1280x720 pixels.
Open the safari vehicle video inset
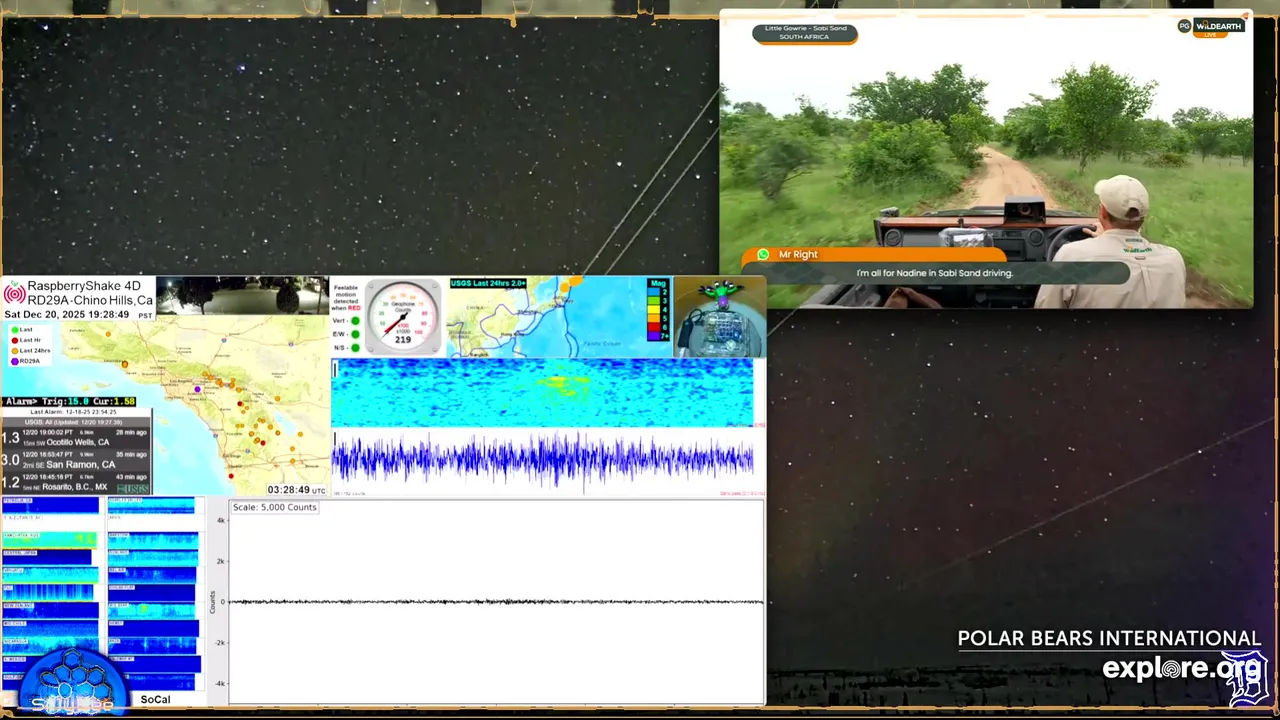(986, 159)
